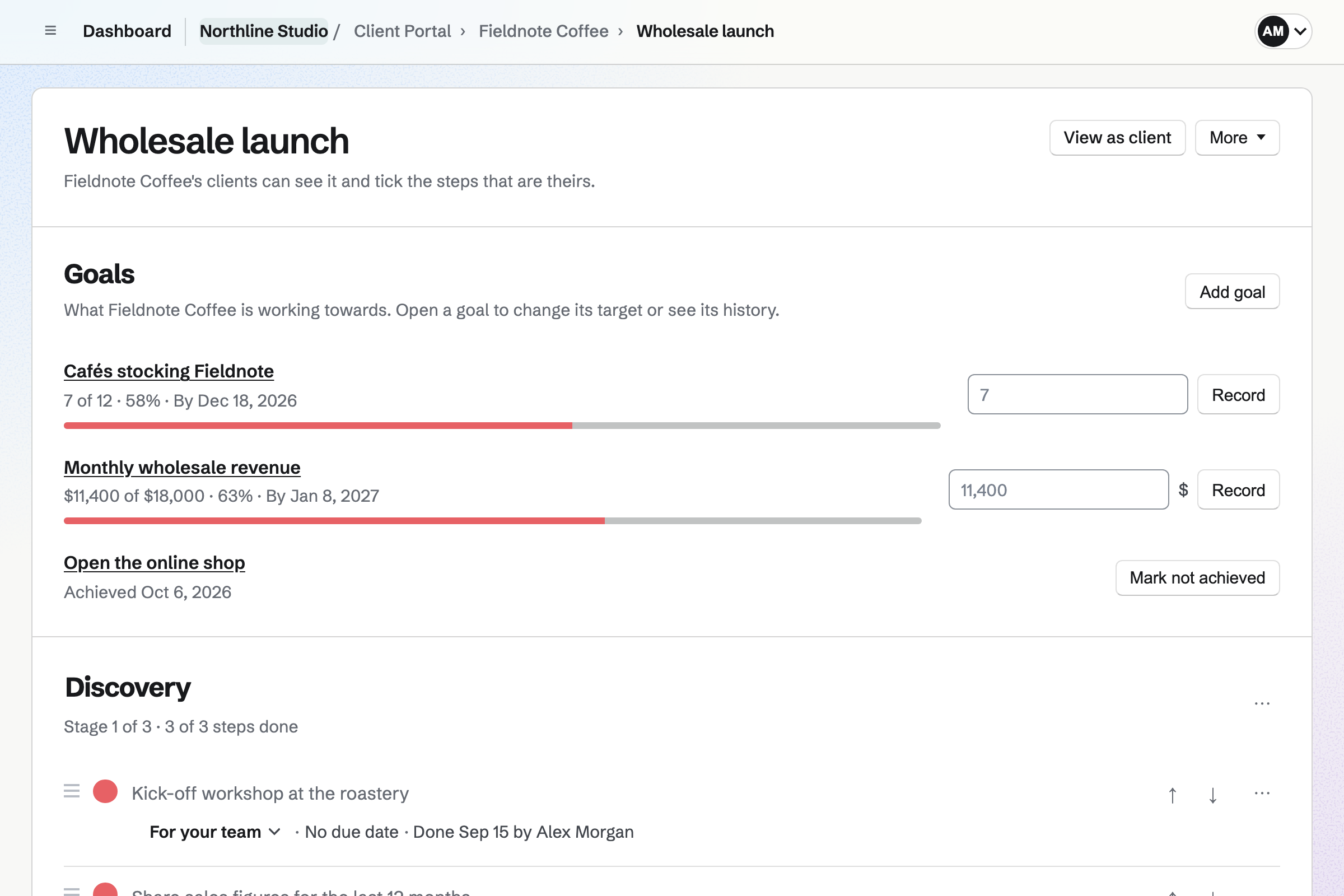Expand the More dropdown
The width and height of the screenshot is (1344, 896).
pos(1237,138)
